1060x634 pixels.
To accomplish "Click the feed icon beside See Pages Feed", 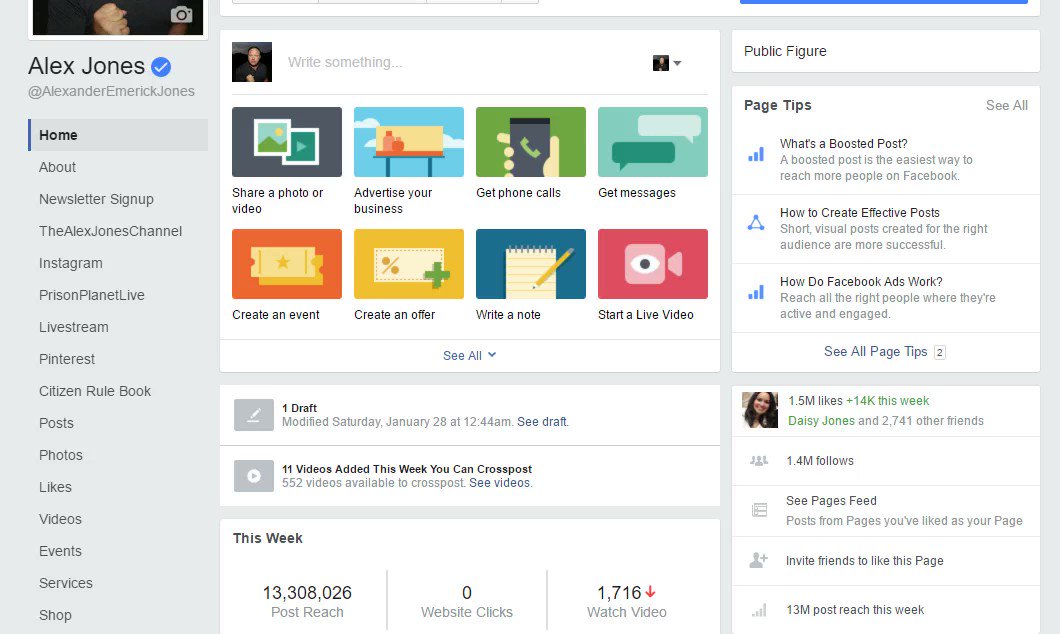I will click(759, 510).
